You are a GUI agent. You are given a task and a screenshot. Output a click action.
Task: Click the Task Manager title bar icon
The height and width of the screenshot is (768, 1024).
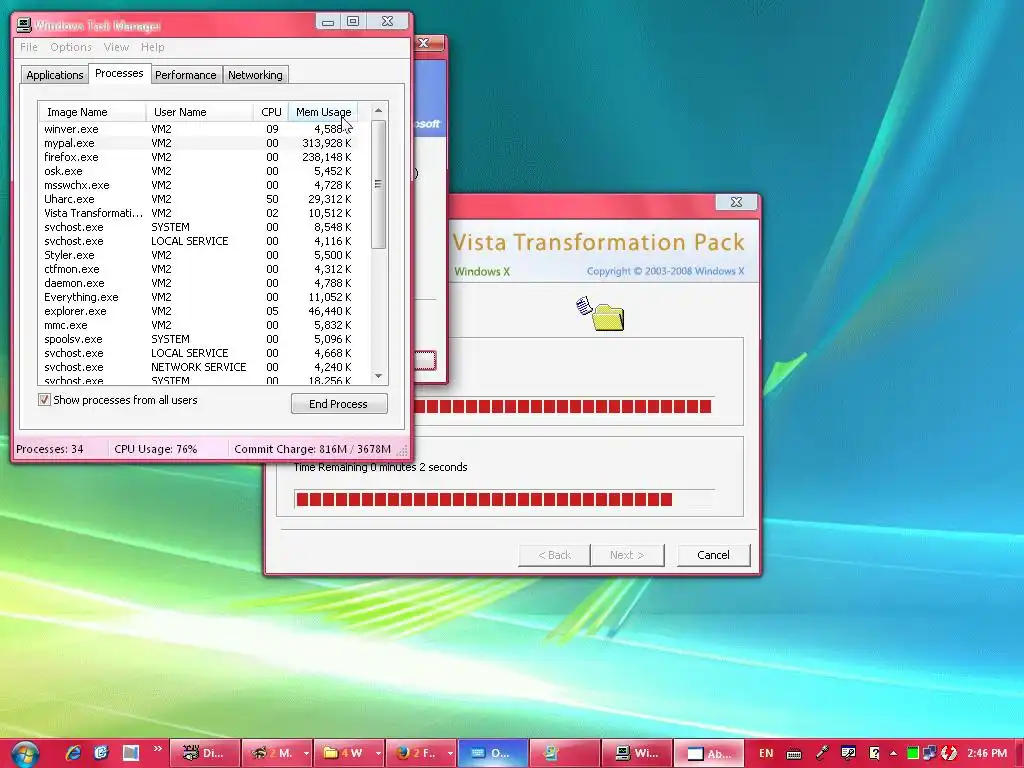(24, 25)
